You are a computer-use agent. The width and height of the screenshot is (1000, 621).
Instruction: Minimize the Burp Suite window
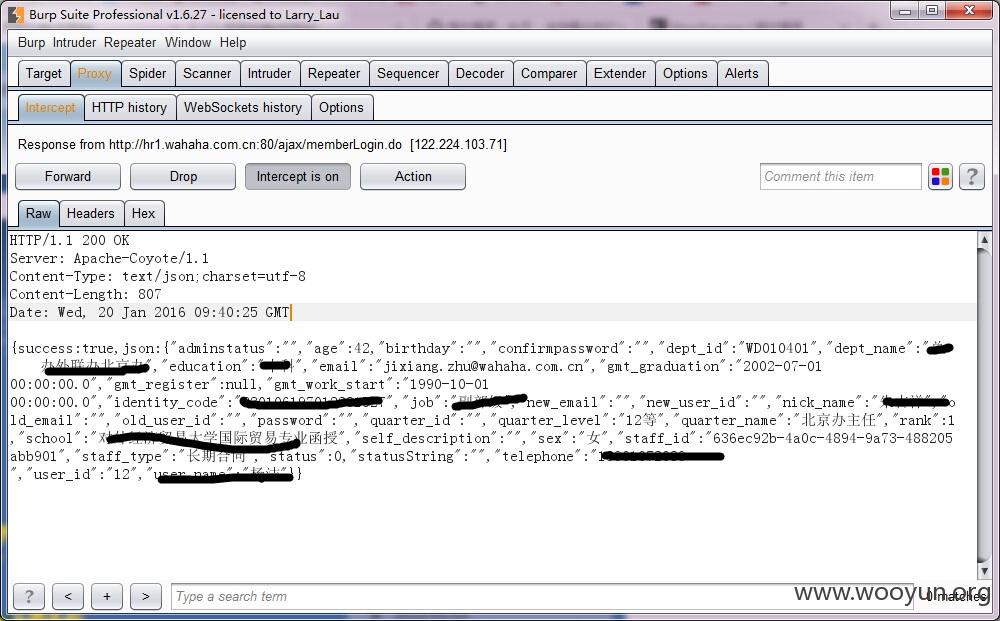905,11
